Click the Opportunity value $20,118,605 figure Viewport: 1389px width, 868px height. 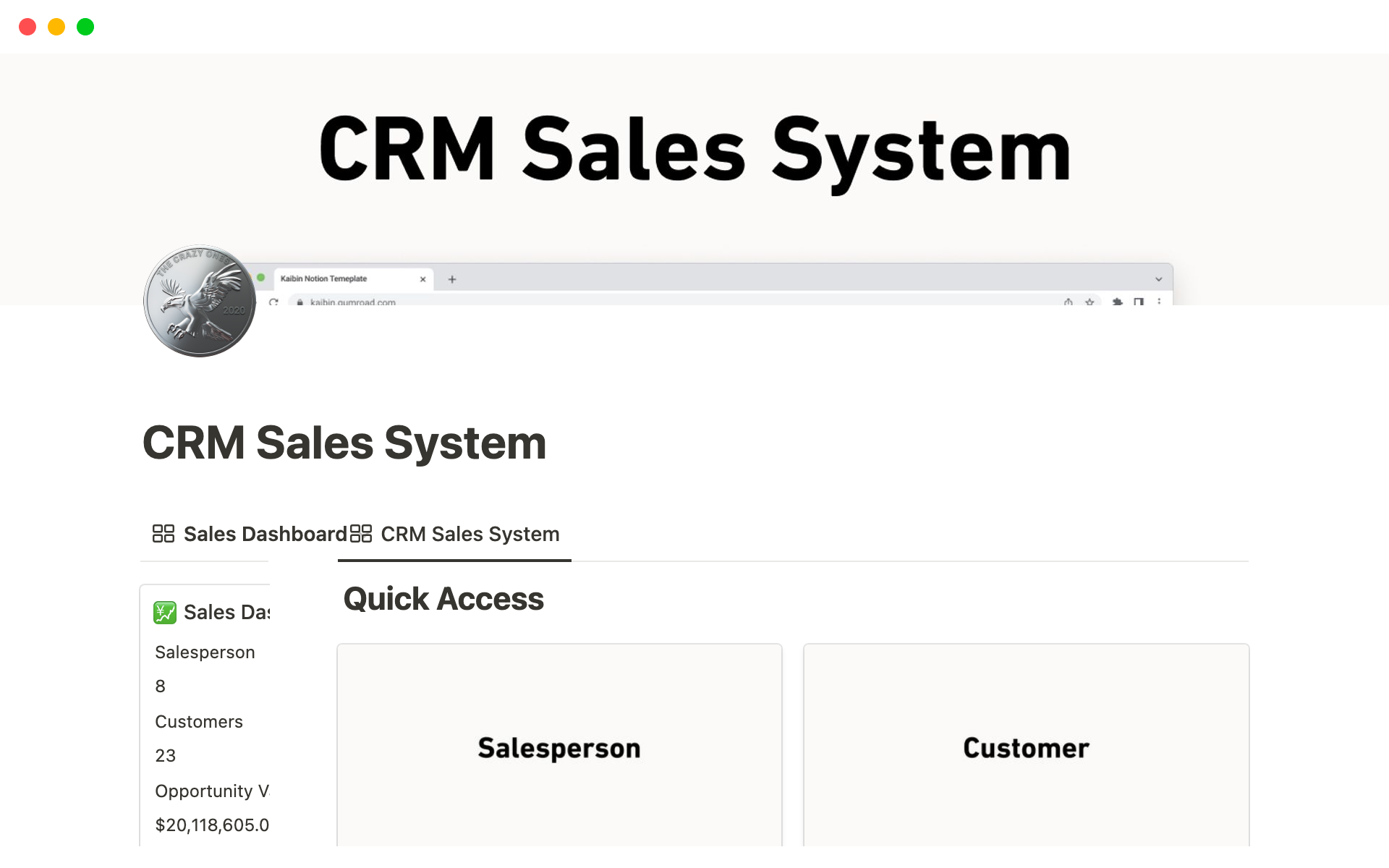(x=212, y=825)
